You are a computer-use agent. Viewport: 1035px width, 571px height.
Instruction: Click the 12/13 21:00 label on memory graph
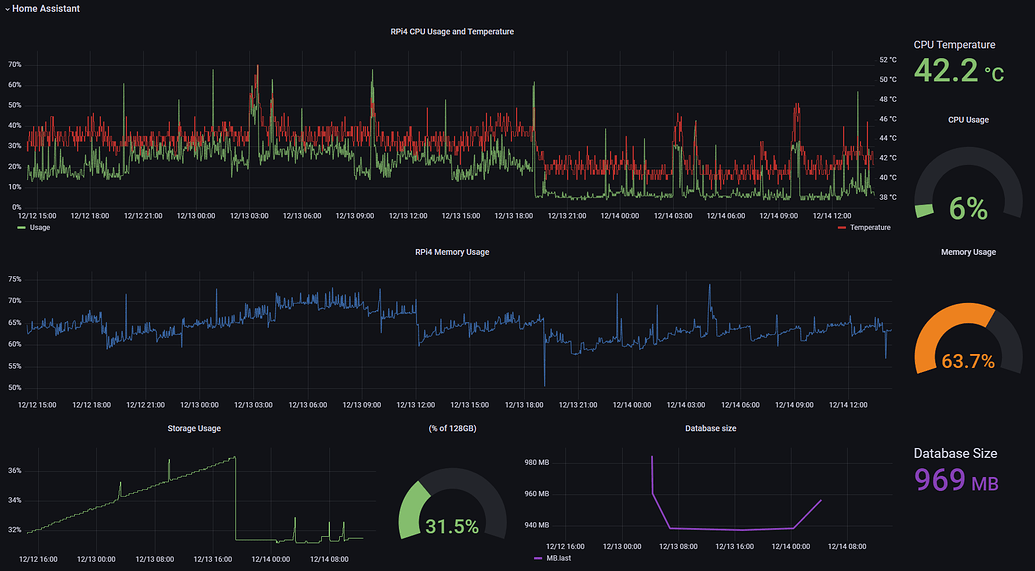[x=576, y=405]
